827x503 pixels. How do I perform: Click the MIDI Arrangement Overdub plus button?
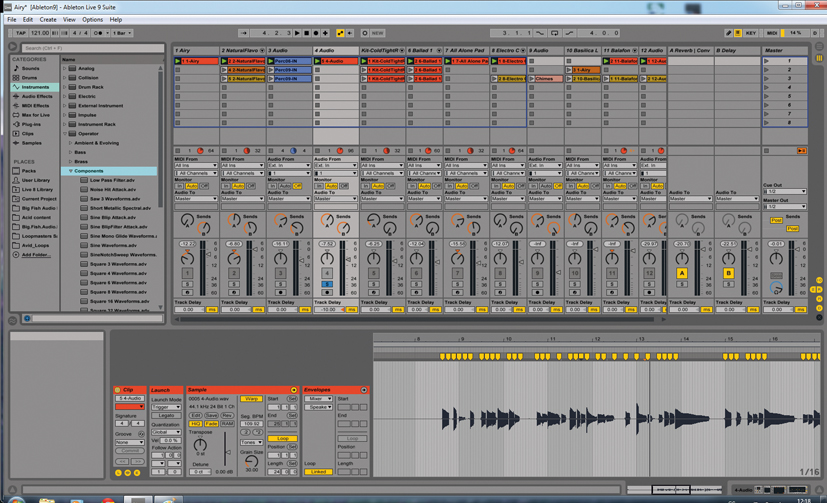[325, 33]
